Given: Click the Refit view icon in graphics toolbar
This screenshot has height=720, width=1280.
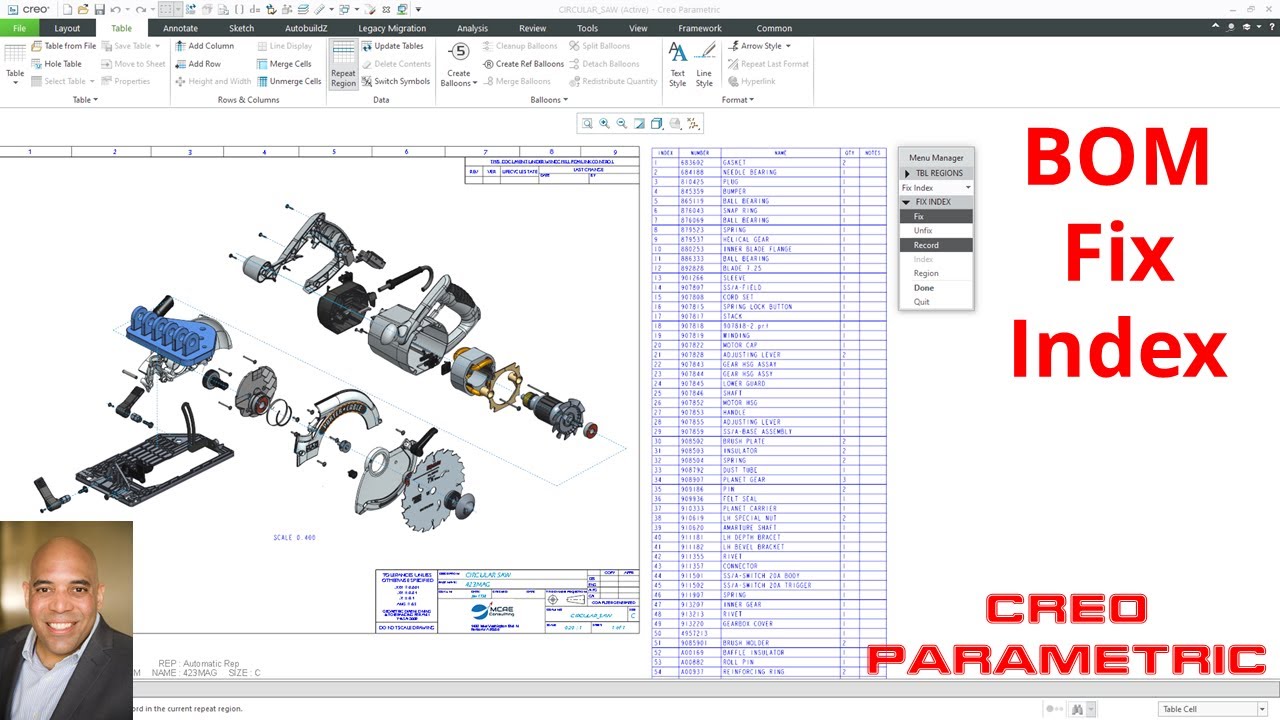Looking at the screenshot, I should [587, 124].
